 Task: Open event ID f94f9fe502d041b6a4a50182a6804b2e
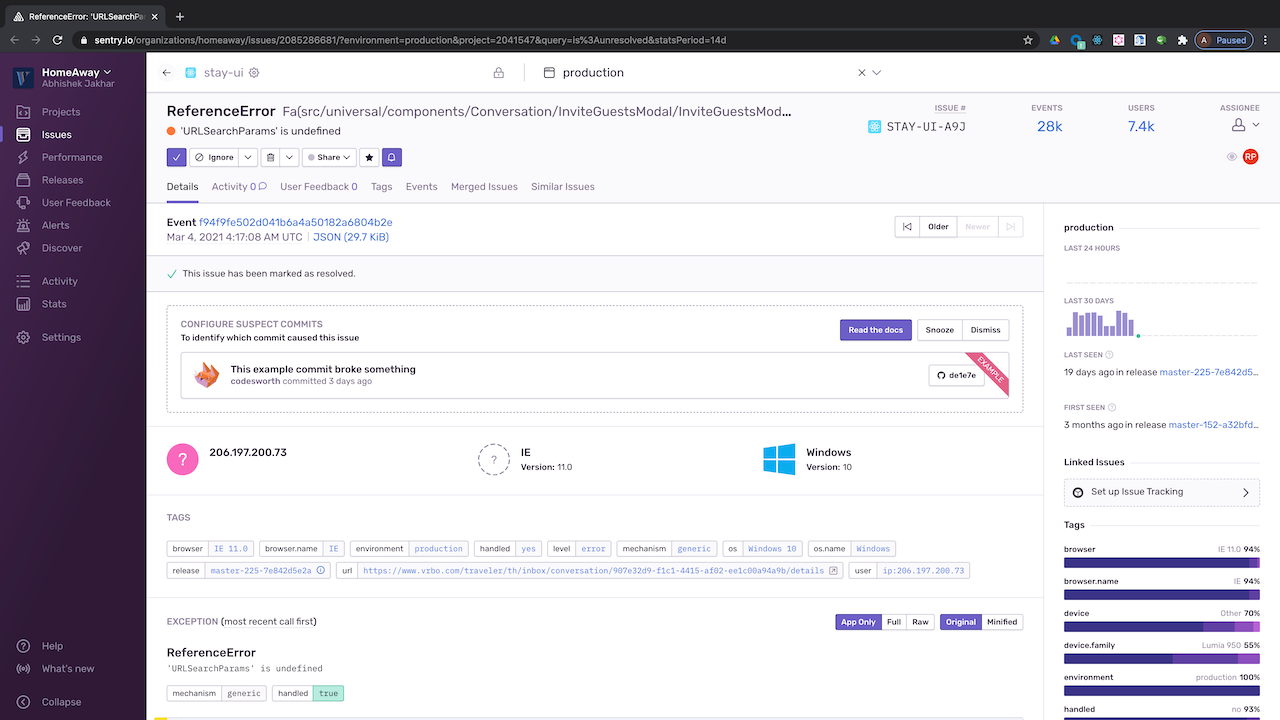click(x=295, y=222)
